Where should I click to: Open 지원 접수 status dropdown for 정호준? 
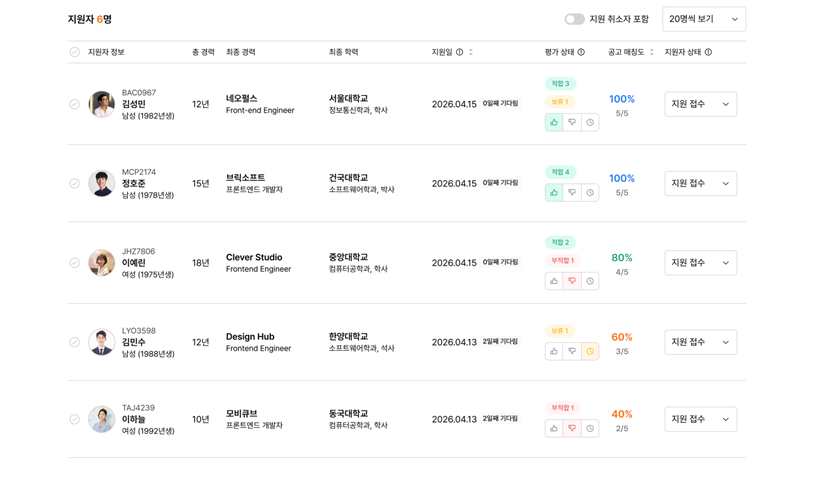(x=700, y=184)
